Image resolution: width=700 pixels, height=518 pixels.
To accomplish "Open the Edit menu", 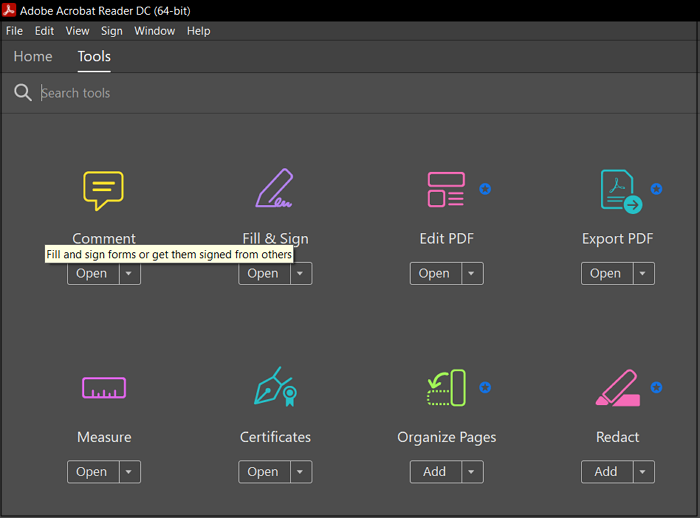I will click(x=44, y=31).
